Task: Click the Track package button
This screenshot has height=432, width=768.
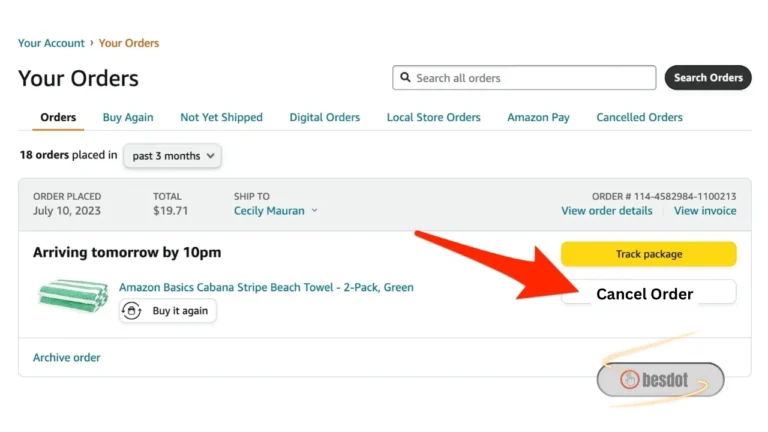Action: pyautogui.click(x=648, y=254)
